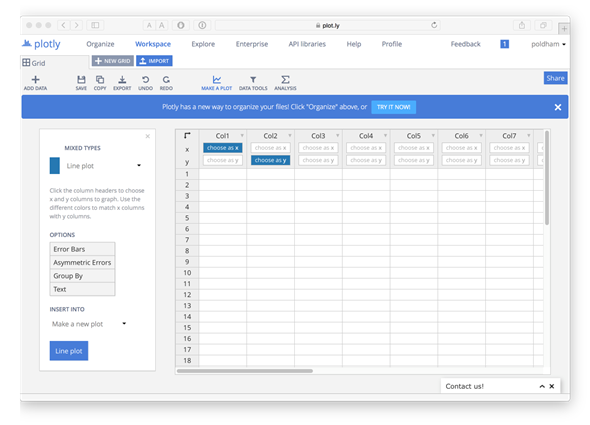Open Make a Plot chart icon
This screenshot has width=590, height=425.
click(x=217, y=79)
